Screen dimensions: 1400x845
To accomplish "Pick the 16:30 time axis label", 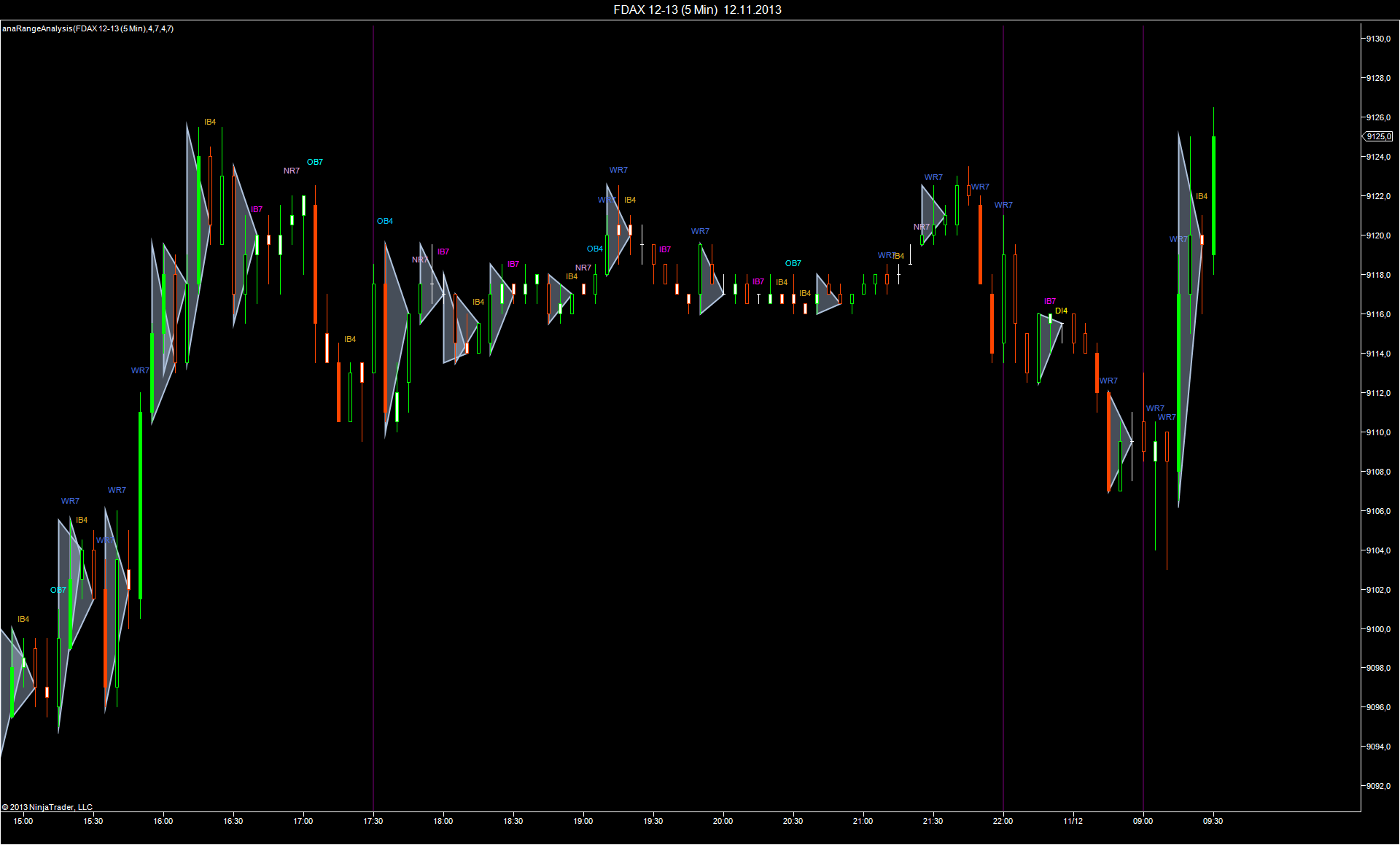I will pyautogui.click(x=233, y=821).
